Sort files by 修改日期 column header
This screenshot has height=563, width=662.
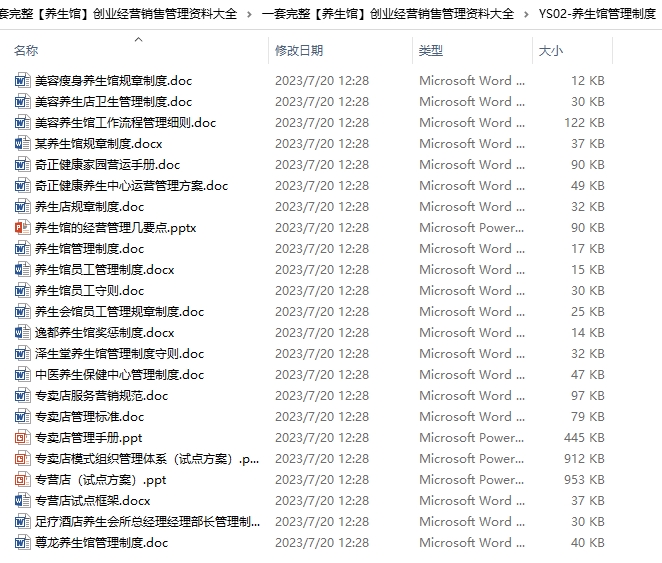299,51
